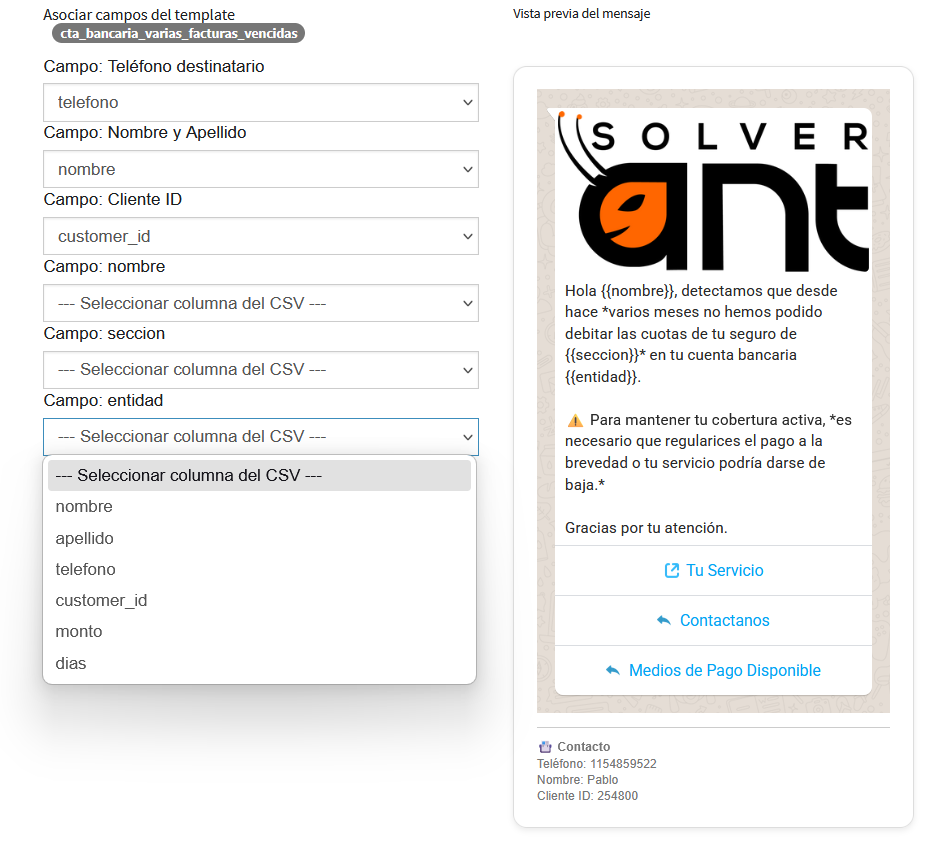The height and width of the screenshot is (844, 946).
Task: Choose 'customer_id' from the open dropdown list
Action: pyautogui.click(x=259, y=601)
